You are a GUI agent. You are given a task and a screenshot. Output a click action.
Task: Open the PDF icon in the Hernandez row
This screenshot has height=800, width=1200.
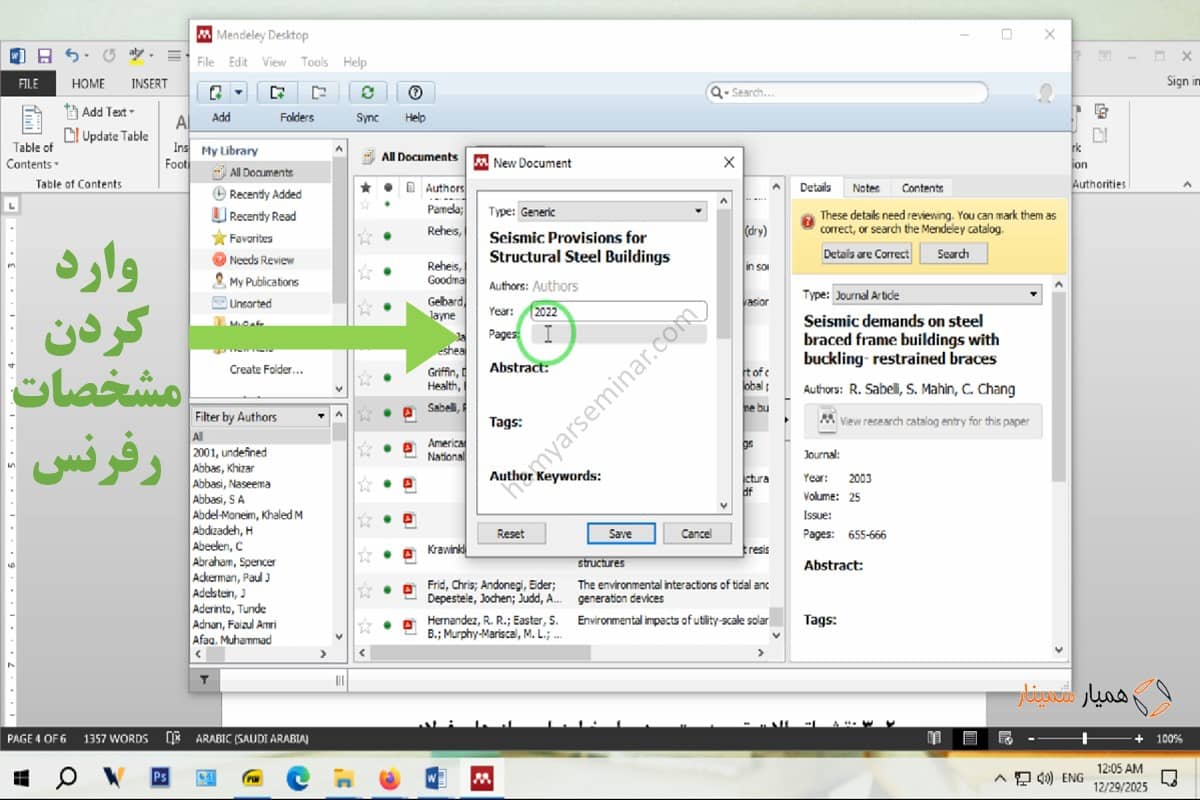(x=409, y=626)
